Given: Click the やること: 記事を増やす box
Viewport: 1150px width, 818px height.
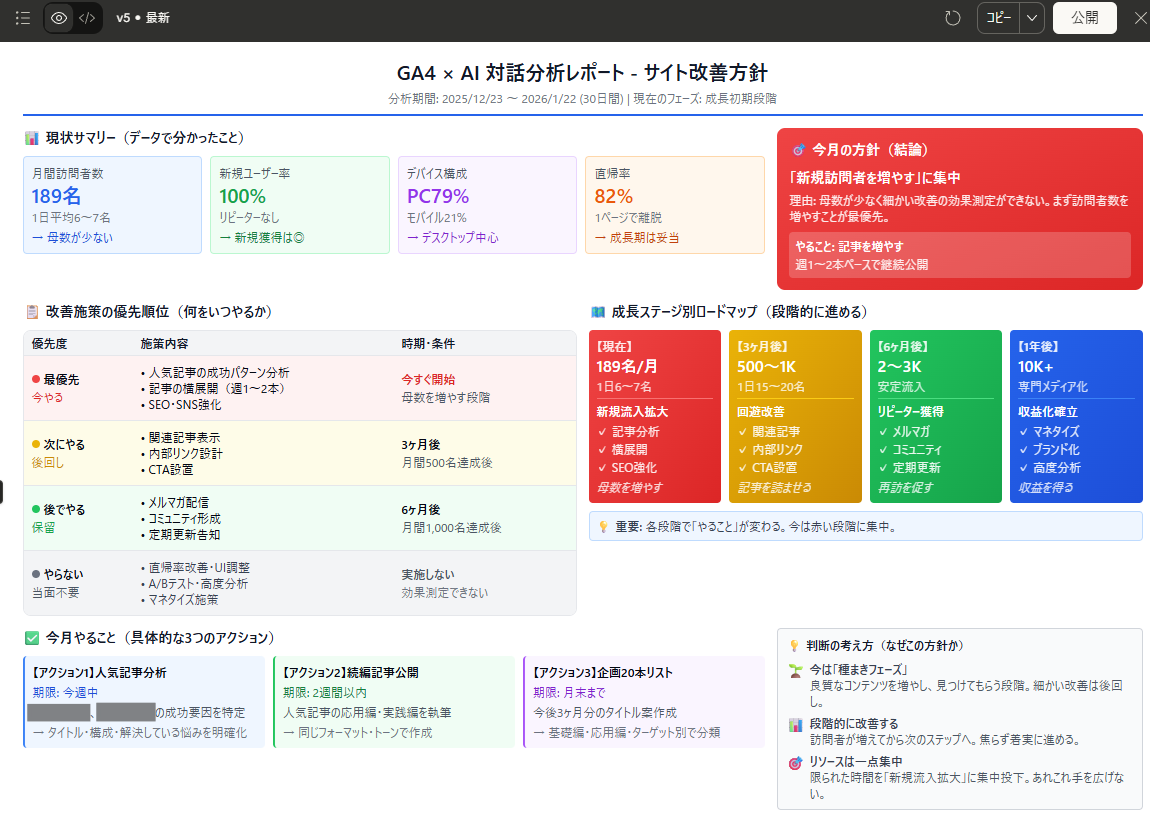Looking at the screenshot, I should pyautogui.click(x=959, y=255).
